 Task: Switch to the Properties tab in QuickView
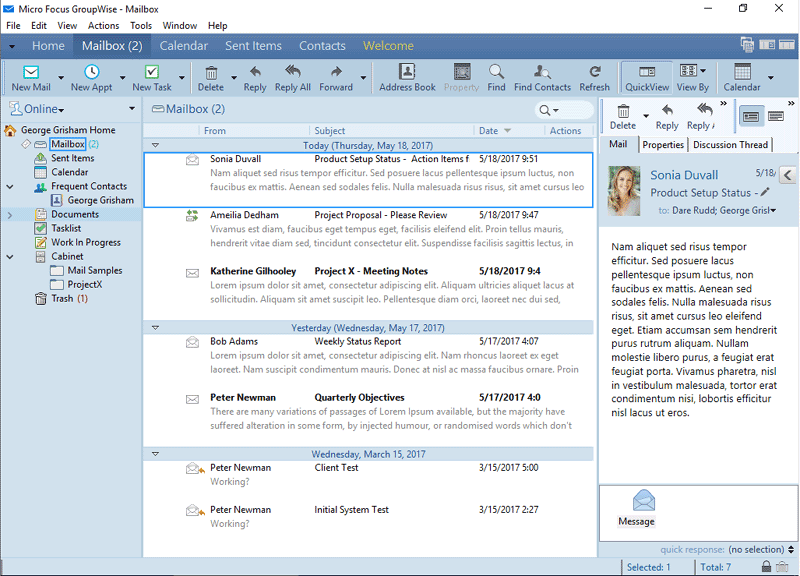(x=663, y=145)
